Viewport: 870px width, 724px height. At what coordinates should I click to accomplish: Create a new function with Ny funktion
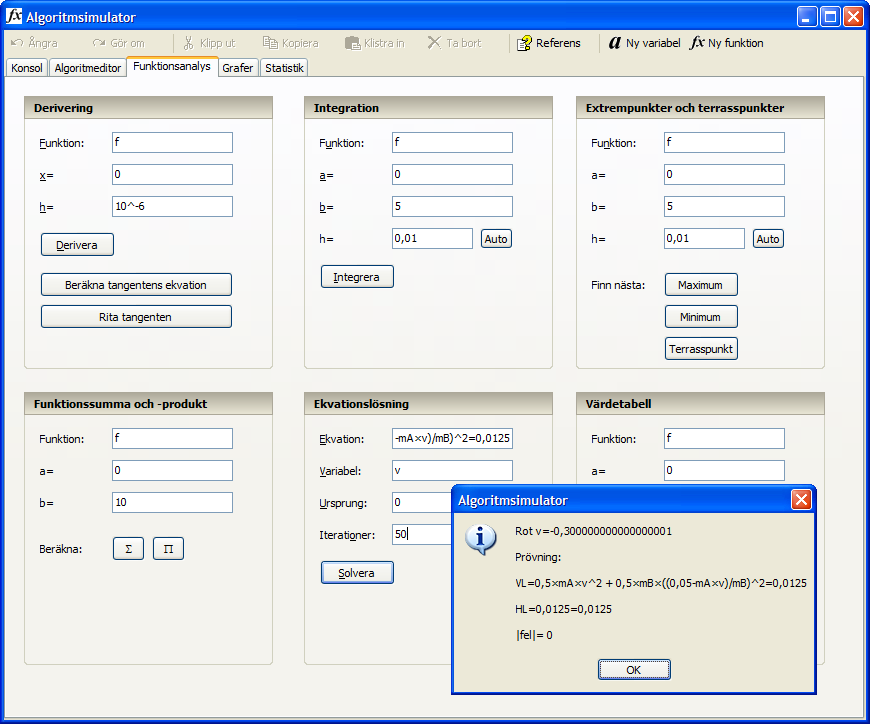coord(727,43)
